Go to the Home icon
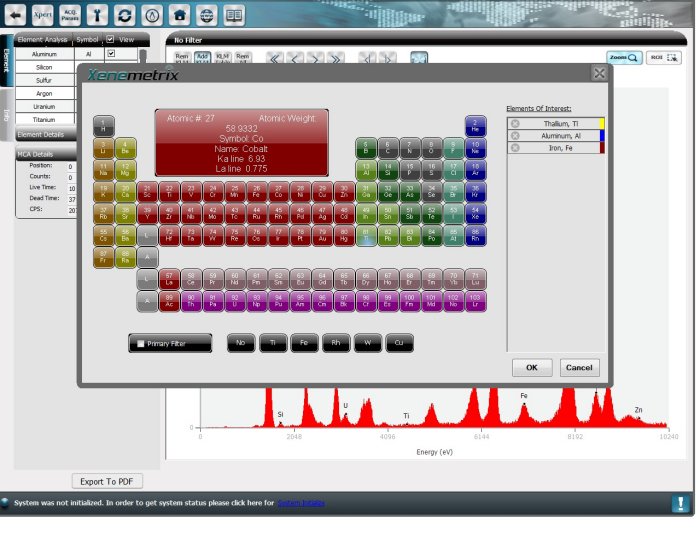The height and width of the screenshot is (560, 700). tap(179, 15)
